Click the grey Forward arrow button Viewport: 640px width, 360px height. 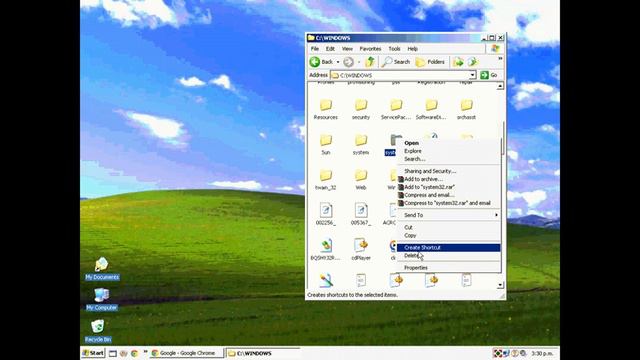point(348,62)
